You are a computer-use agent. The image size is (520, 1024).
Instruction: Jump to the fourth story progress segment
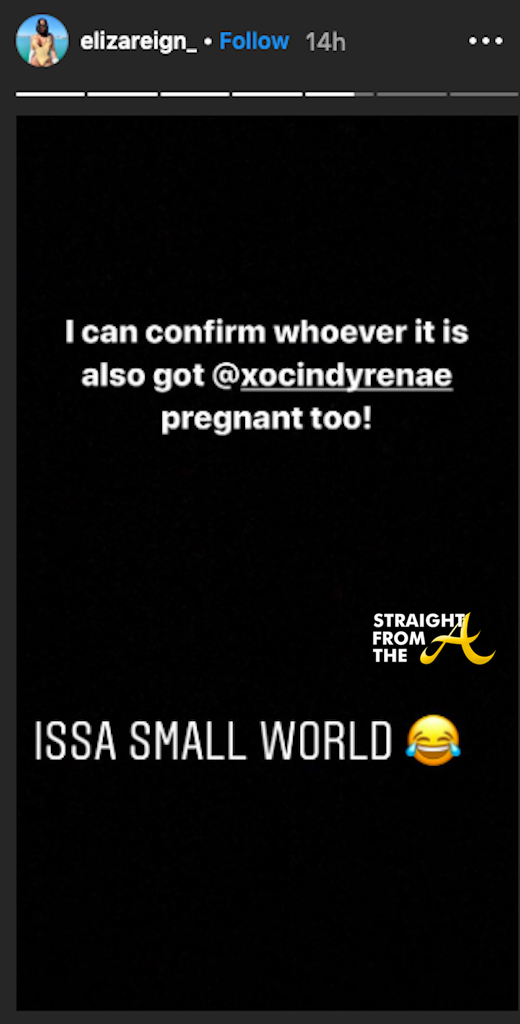(x=267, y=94)
